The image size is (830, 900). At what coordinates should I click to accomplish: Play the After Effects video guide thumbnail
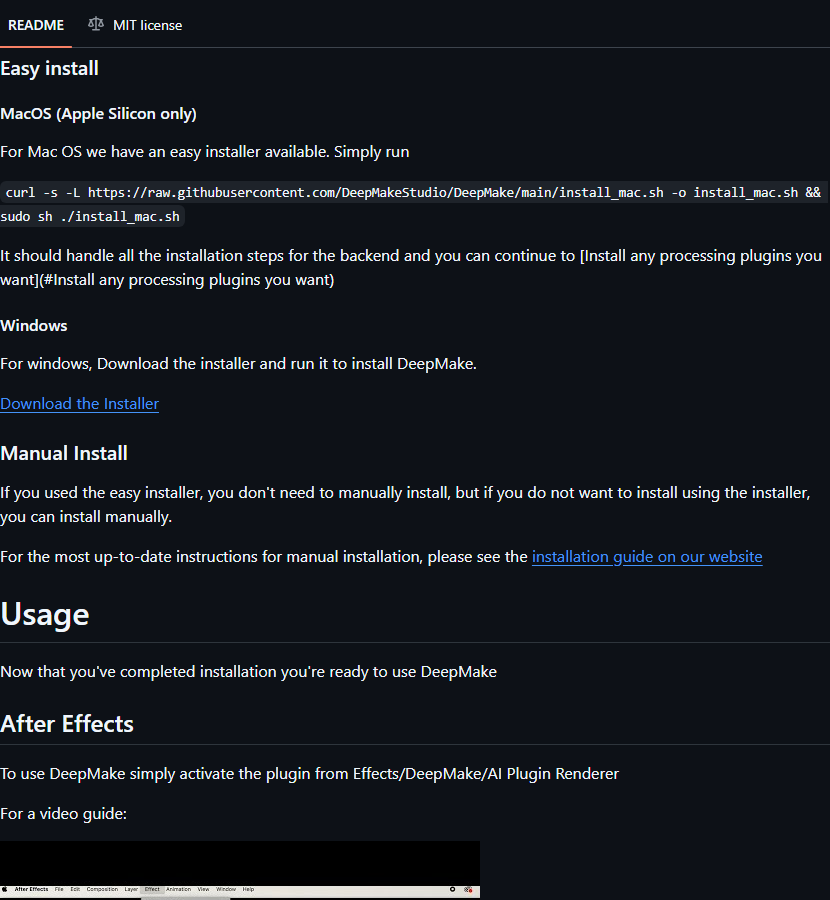pyautogui.click(x=240, y=870)
